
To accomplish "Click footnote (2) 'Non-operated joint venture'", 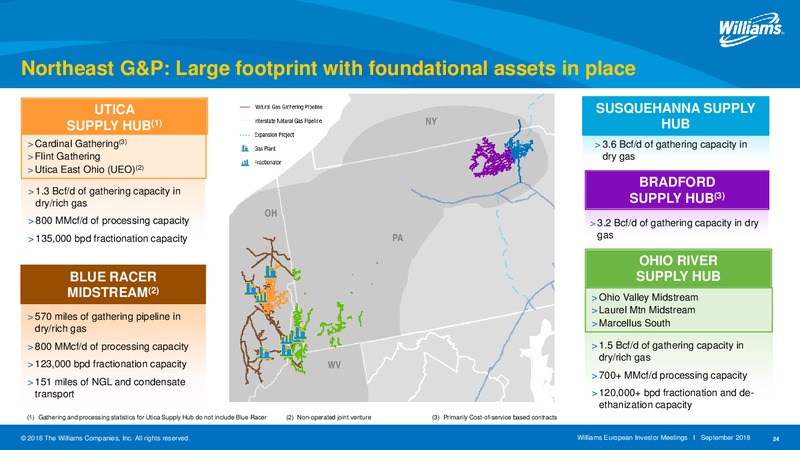I will 329,417.
